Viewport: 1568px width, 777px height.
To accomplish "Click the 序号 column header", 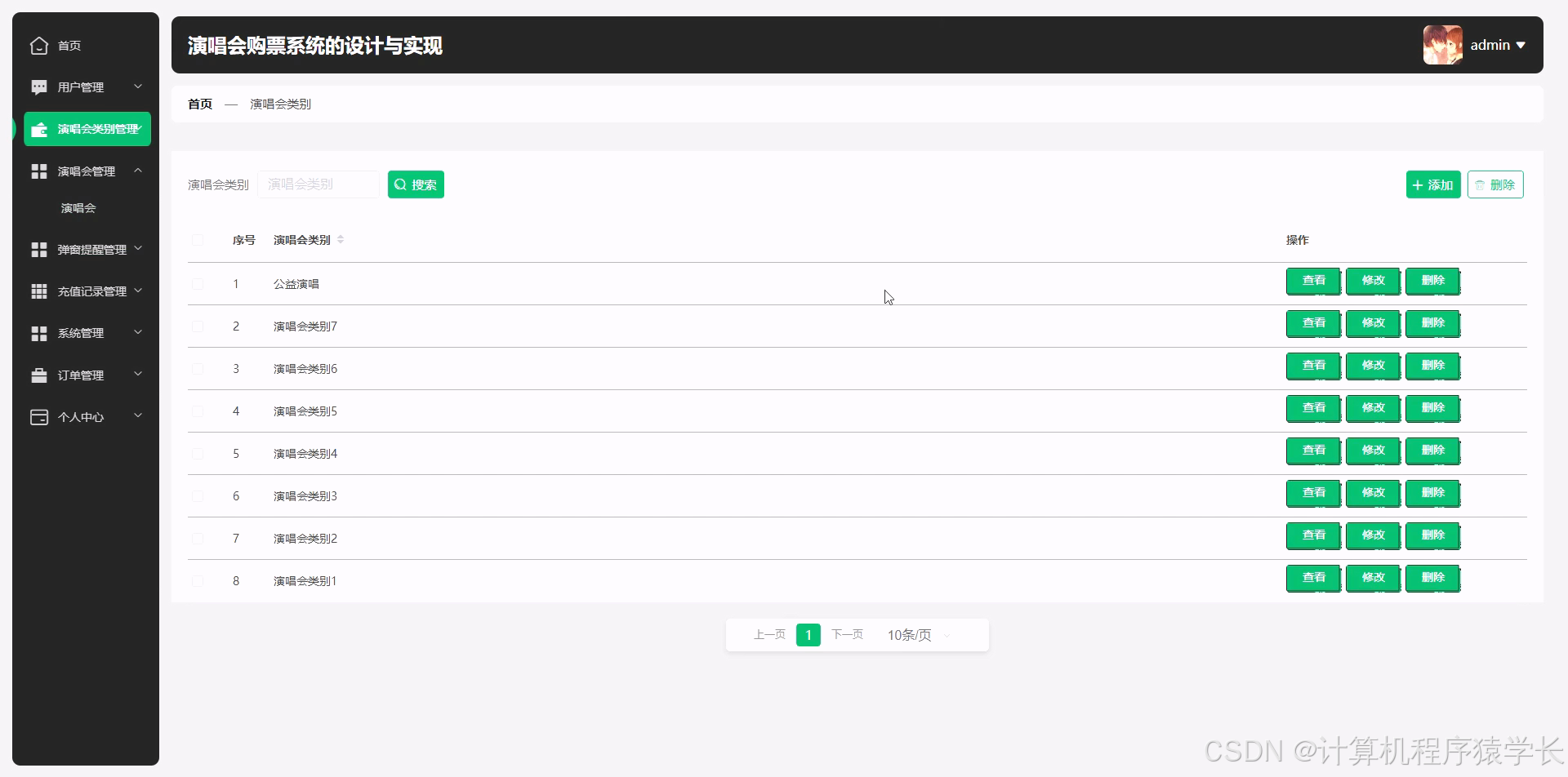I will point(244,240).
